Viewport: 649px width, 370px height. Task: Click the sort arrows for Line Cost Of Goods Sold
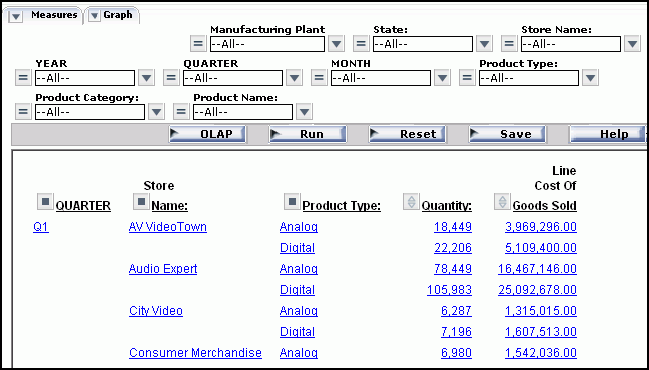[502, 202]
